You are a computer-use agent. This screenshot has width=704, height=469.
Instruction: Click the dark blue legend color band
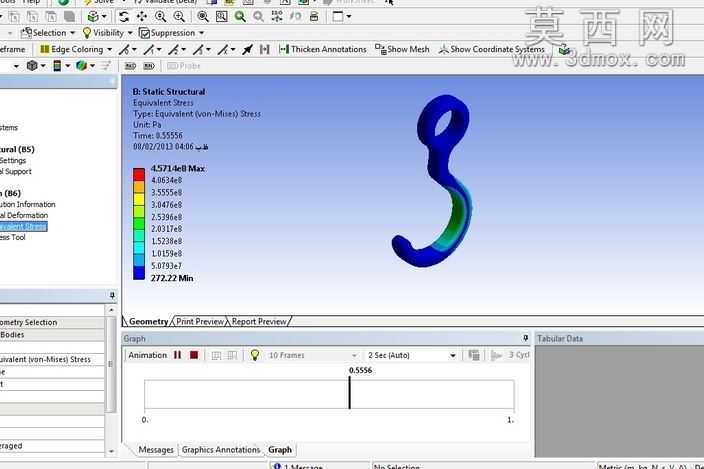139,272
